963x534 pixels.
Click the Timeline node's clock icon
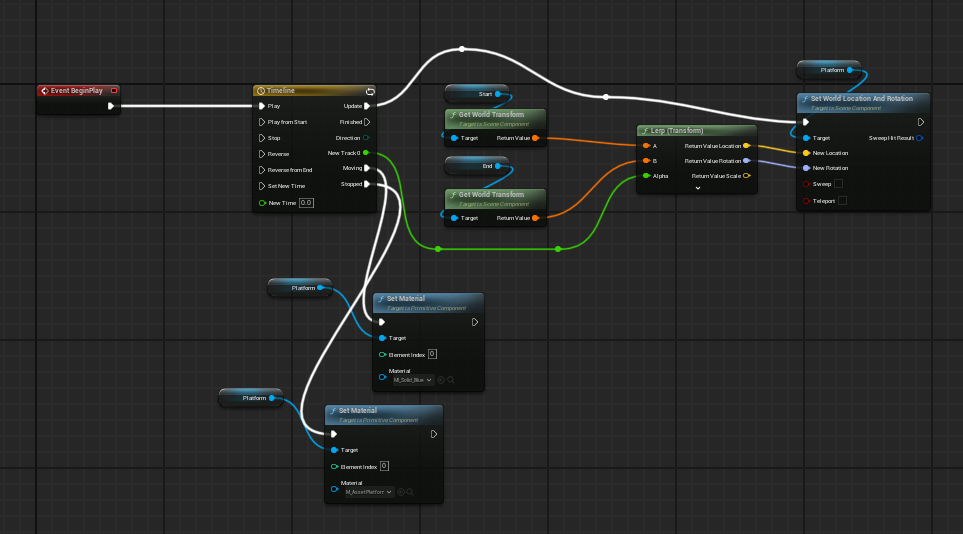(260, 90)
